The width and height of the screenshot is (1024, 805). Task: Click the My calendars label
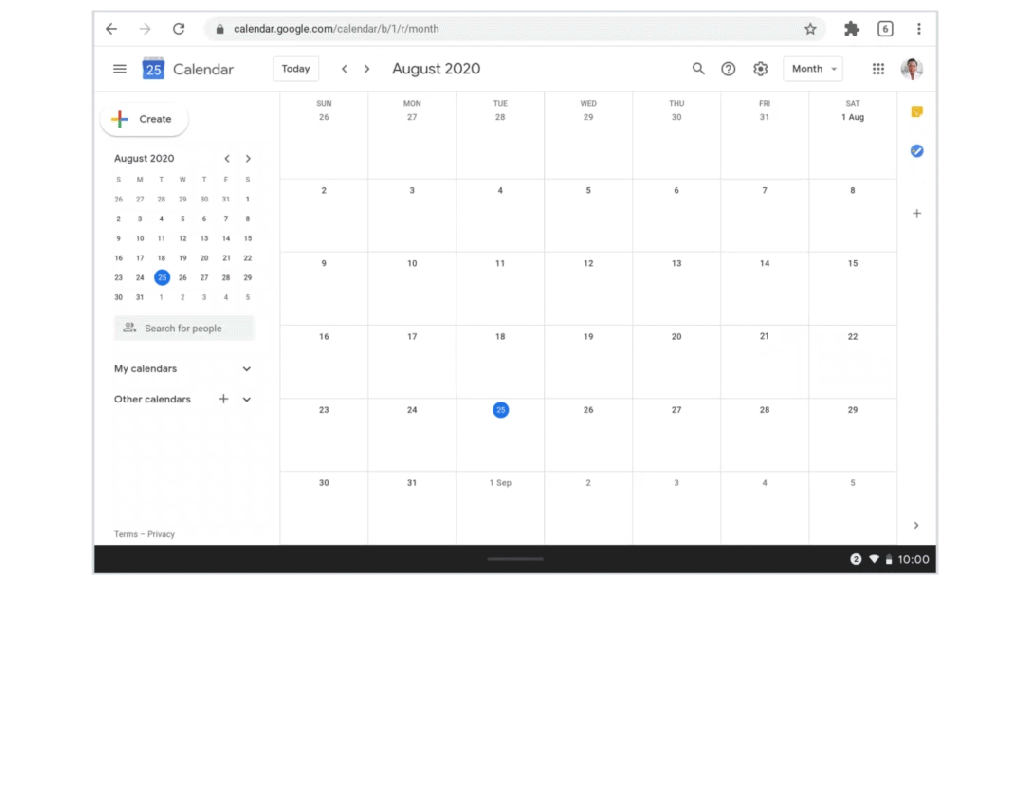[146, 369]
